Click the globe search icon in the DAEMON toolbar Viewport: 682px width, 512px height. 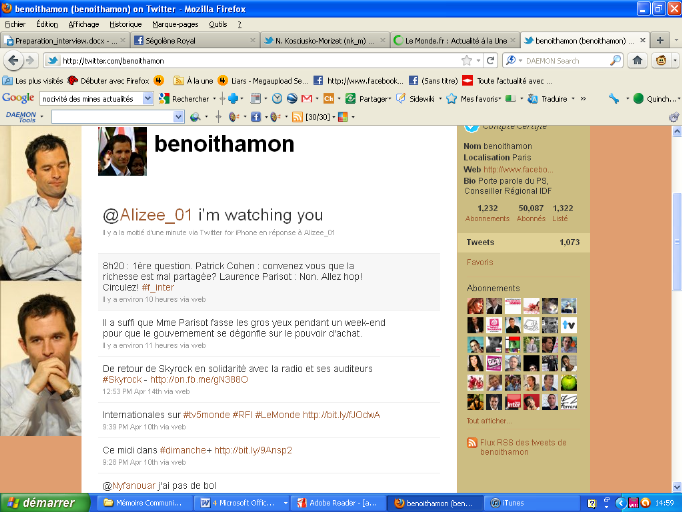tap(195, 117)
